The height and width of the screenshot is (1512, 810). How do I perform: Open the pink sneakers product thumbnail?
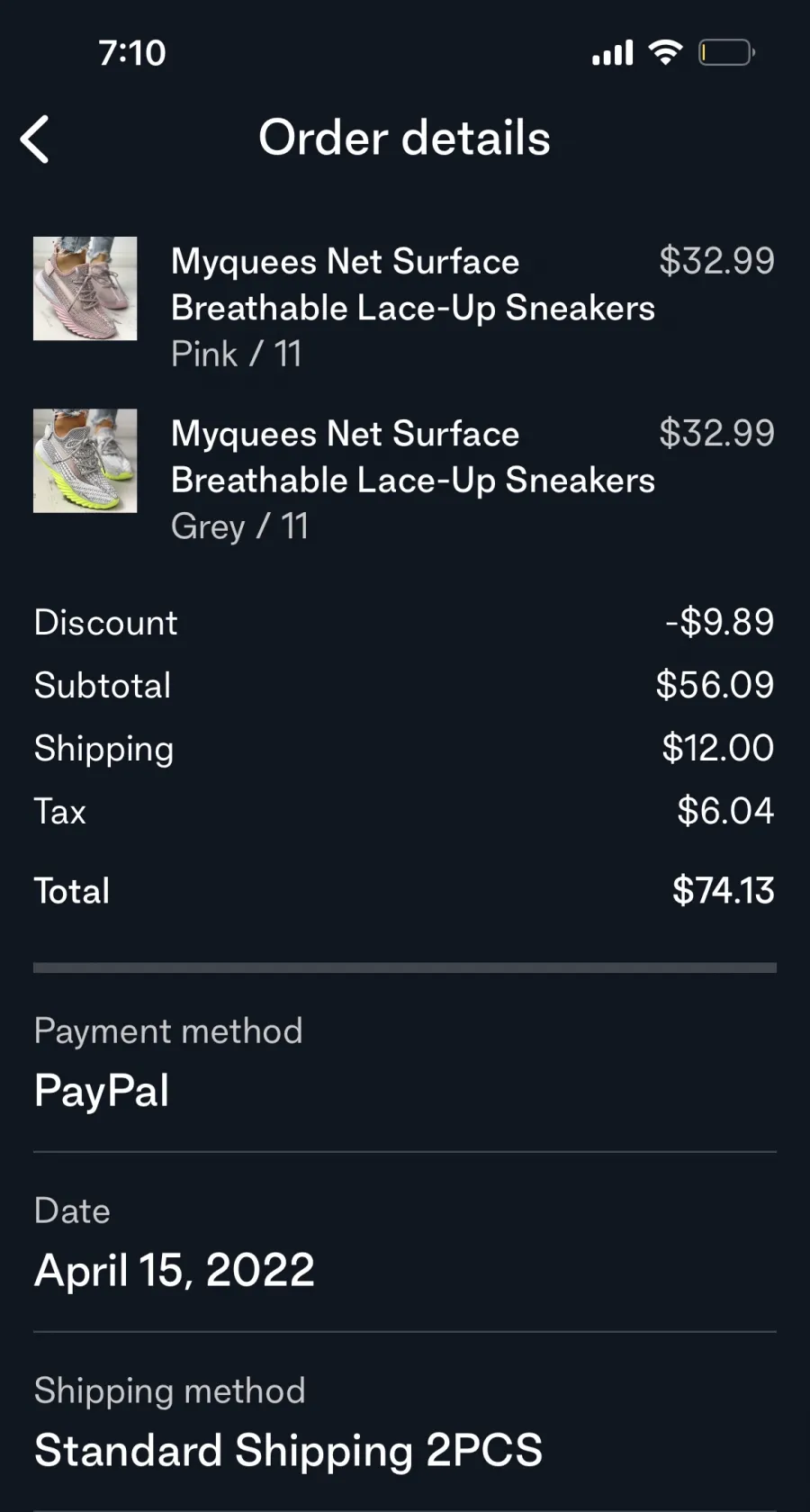point(85,288)
